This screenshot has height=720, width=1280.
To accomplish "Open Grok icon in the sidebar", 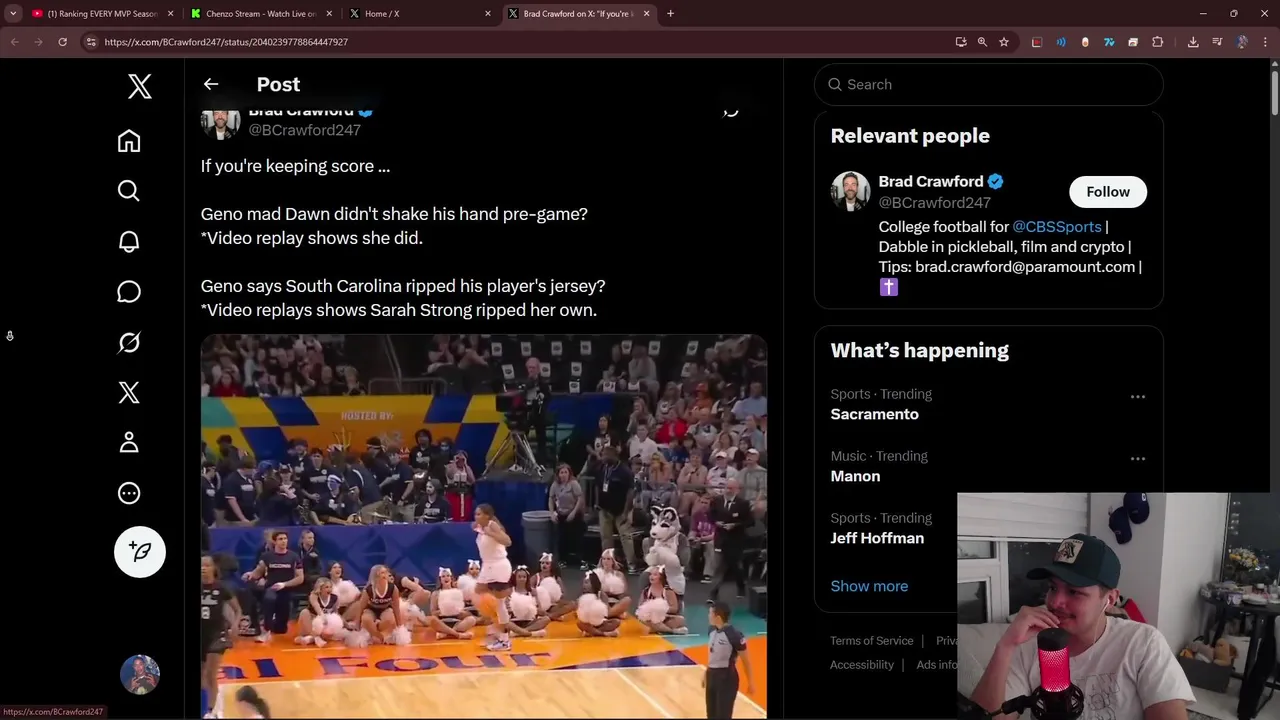I will [129, 342].
